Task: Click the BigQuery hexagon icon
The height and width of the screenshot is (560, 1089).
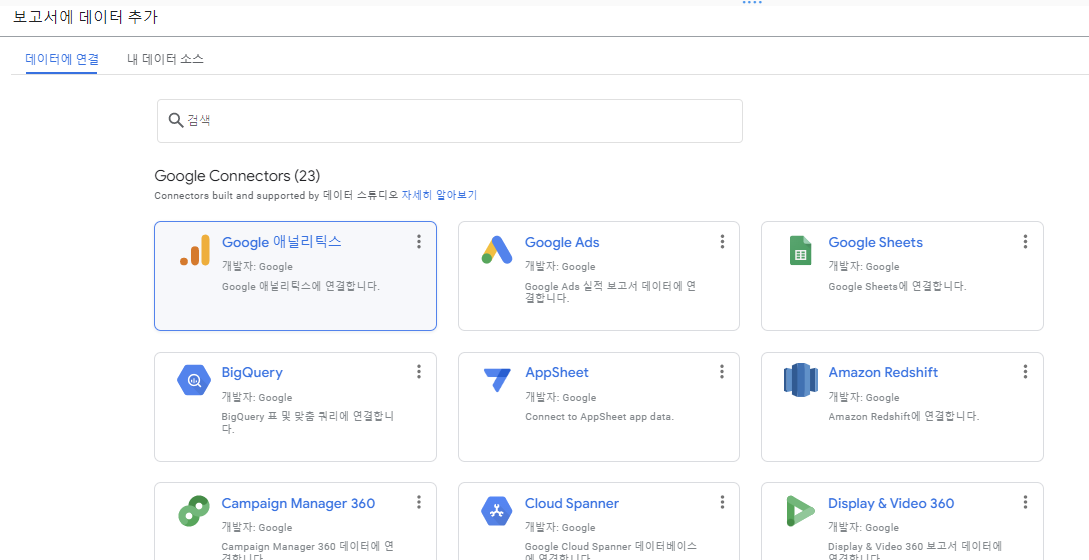Action: pyautogui.click(x=194, y=380)
